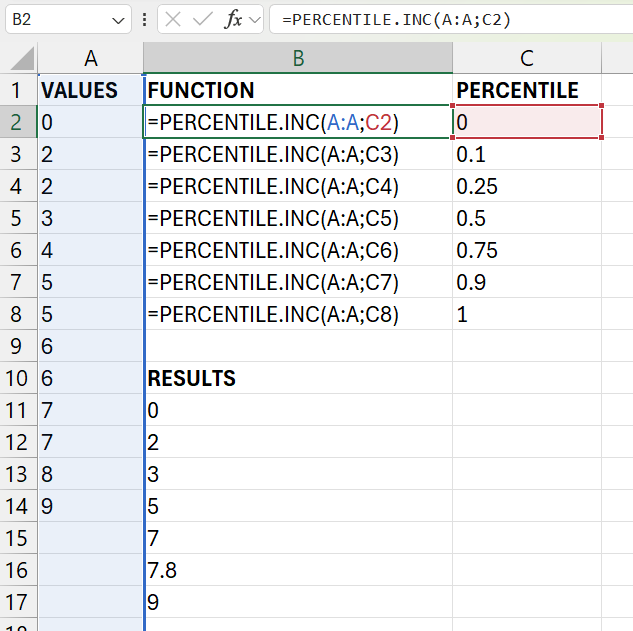Select cell with formula ending C4

point(298,186)
